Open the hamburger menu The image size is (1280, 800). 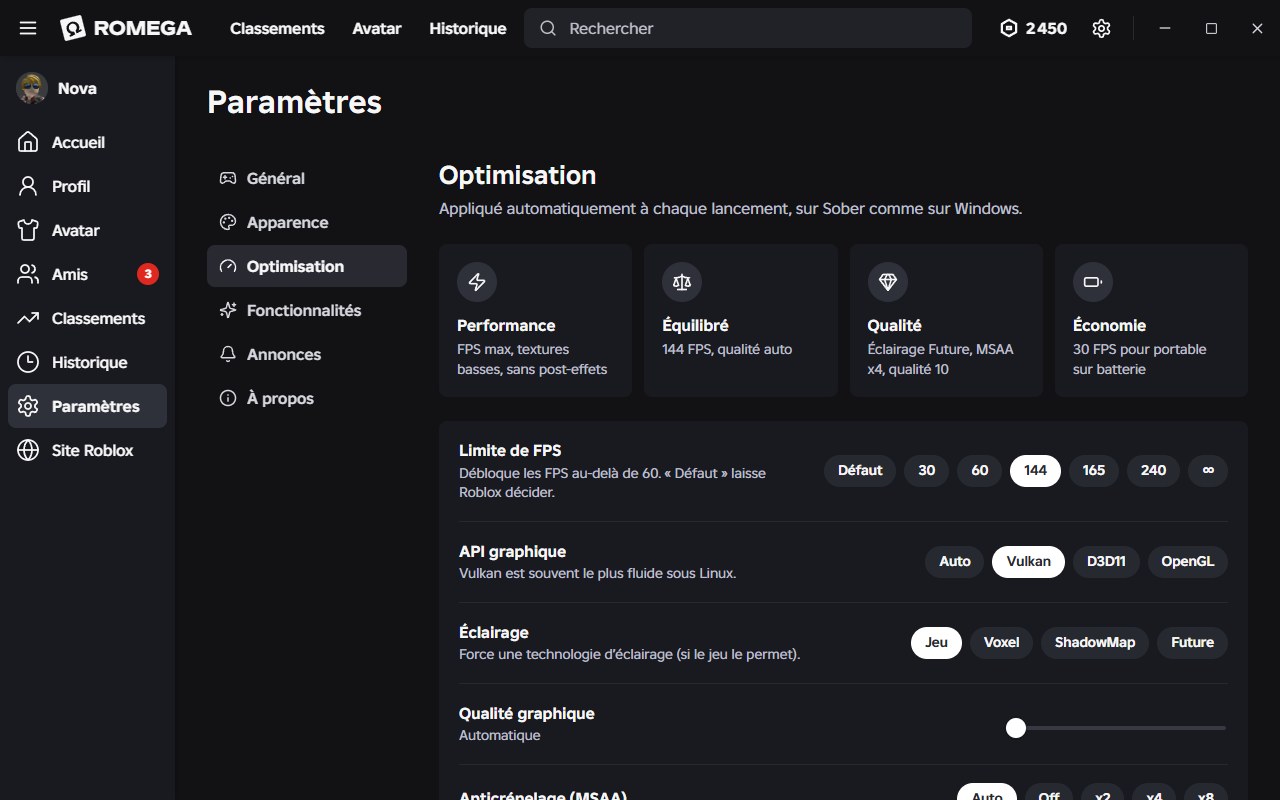coord(28,28)
